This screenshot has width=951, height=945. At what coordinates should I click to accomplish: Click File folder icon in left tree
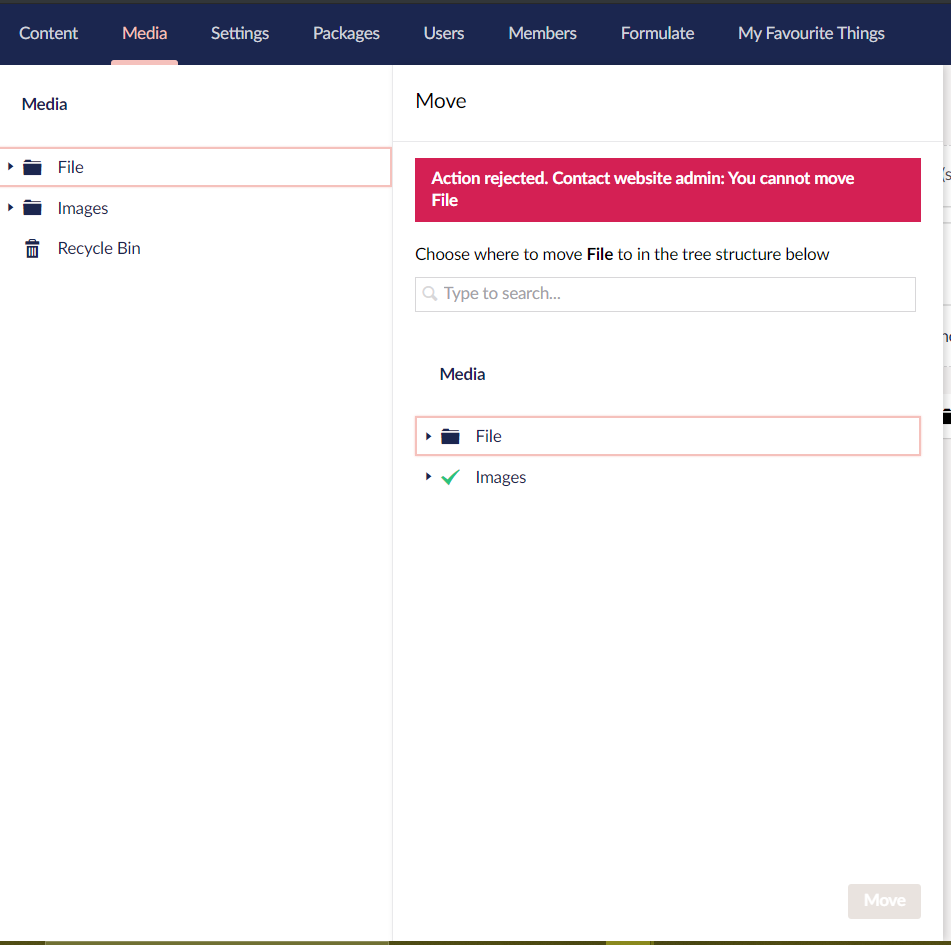(x=32, y=167)
